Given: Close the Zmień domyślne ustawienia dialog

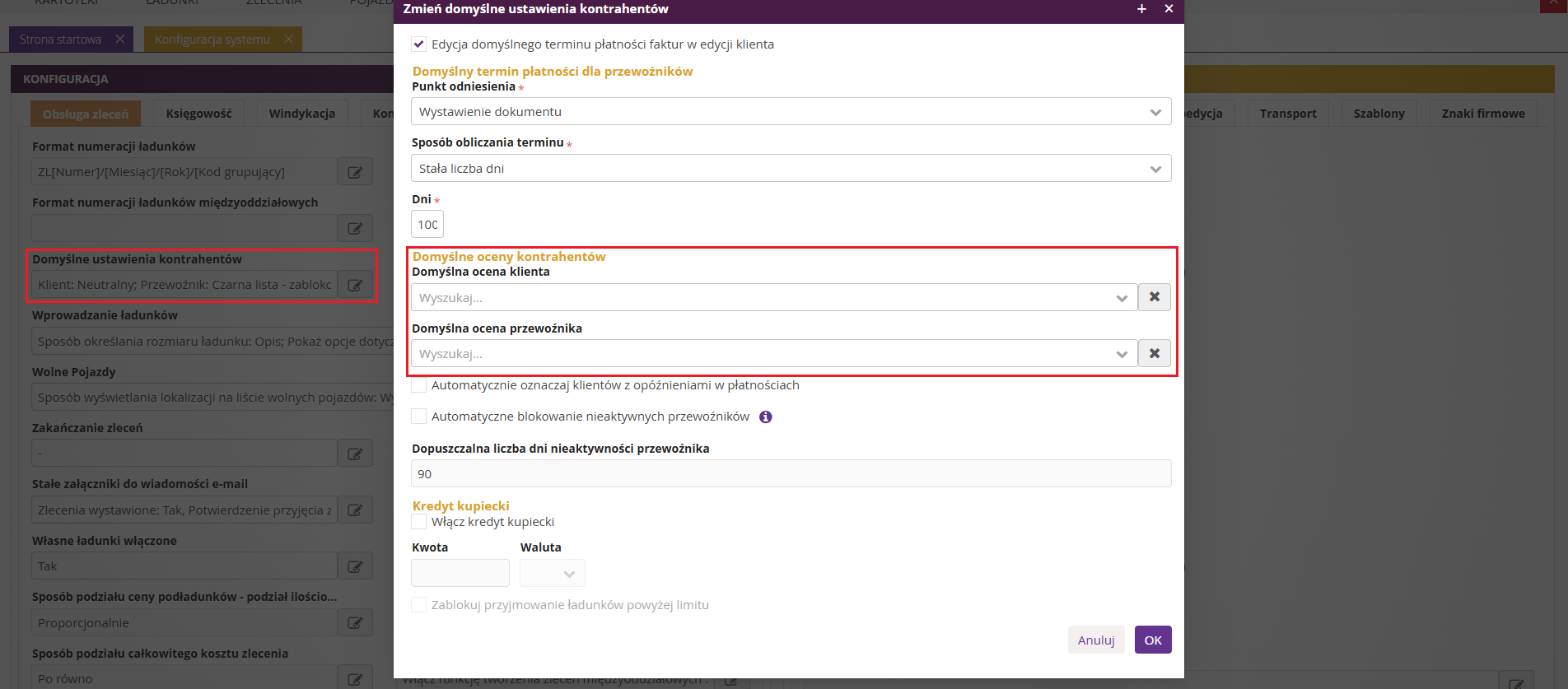Looking at the screenshot, I should 1169,8.
